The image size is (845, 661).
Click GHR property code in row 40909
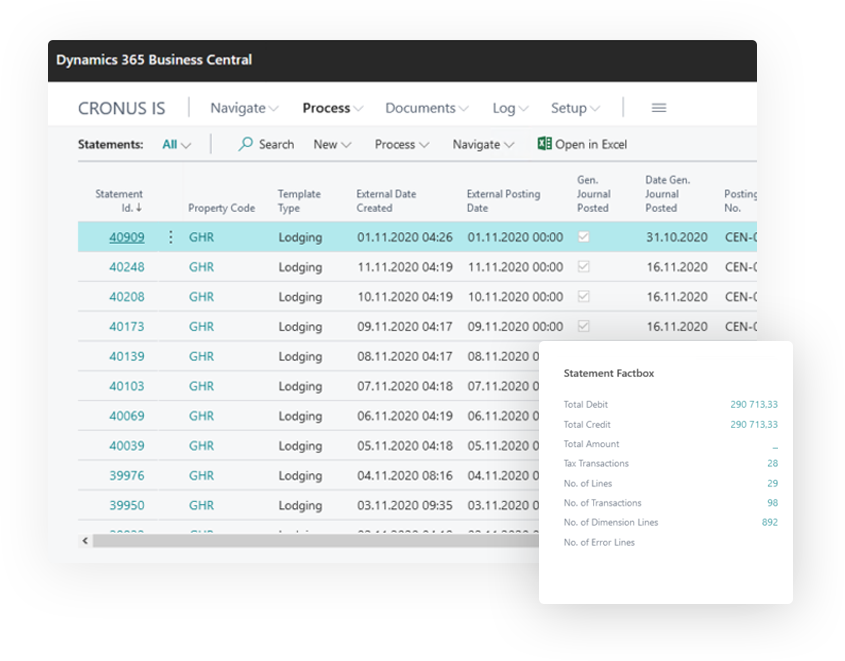click(x=201, y=237)
